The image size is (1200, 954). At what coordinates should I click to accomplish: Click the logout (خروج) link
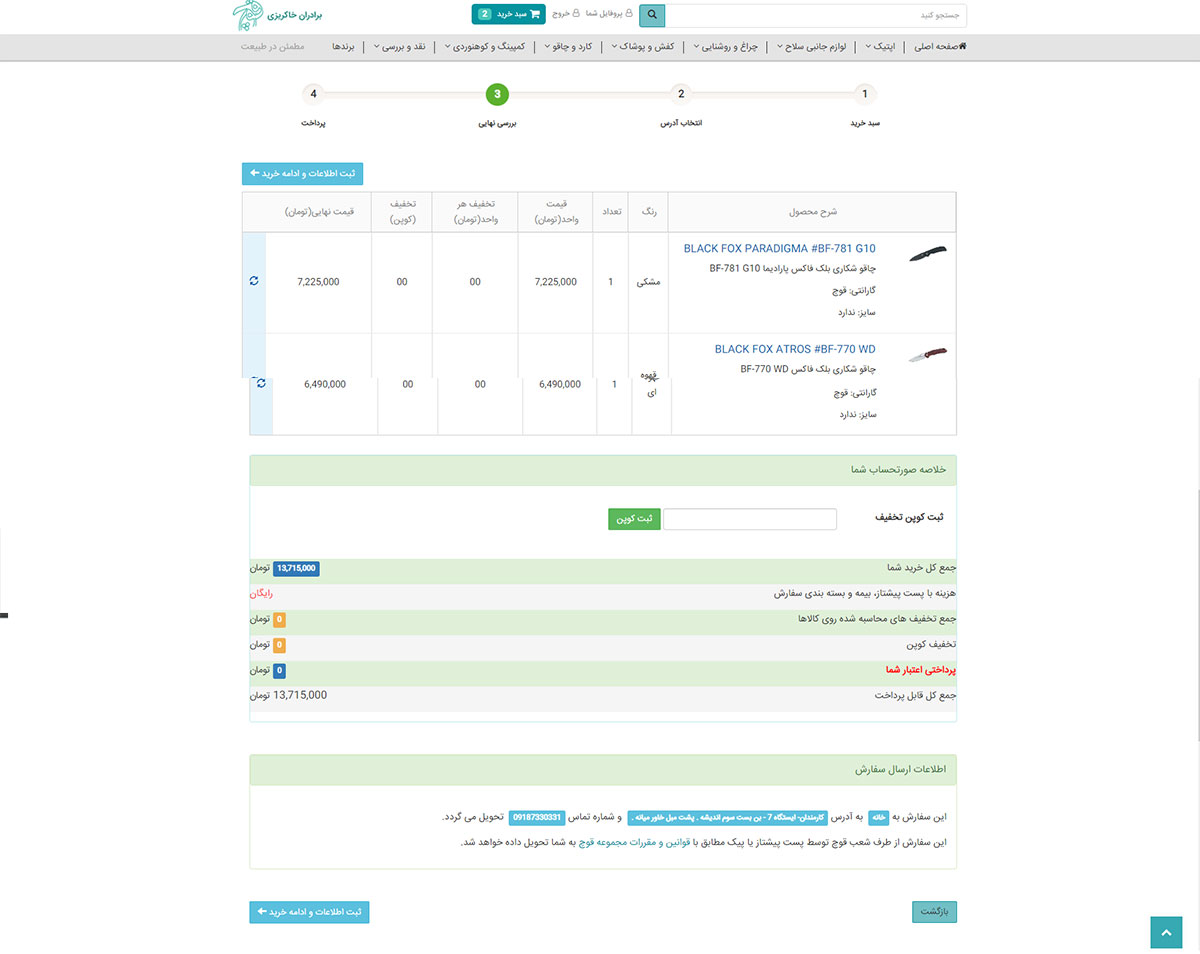(x=559, y=15)
